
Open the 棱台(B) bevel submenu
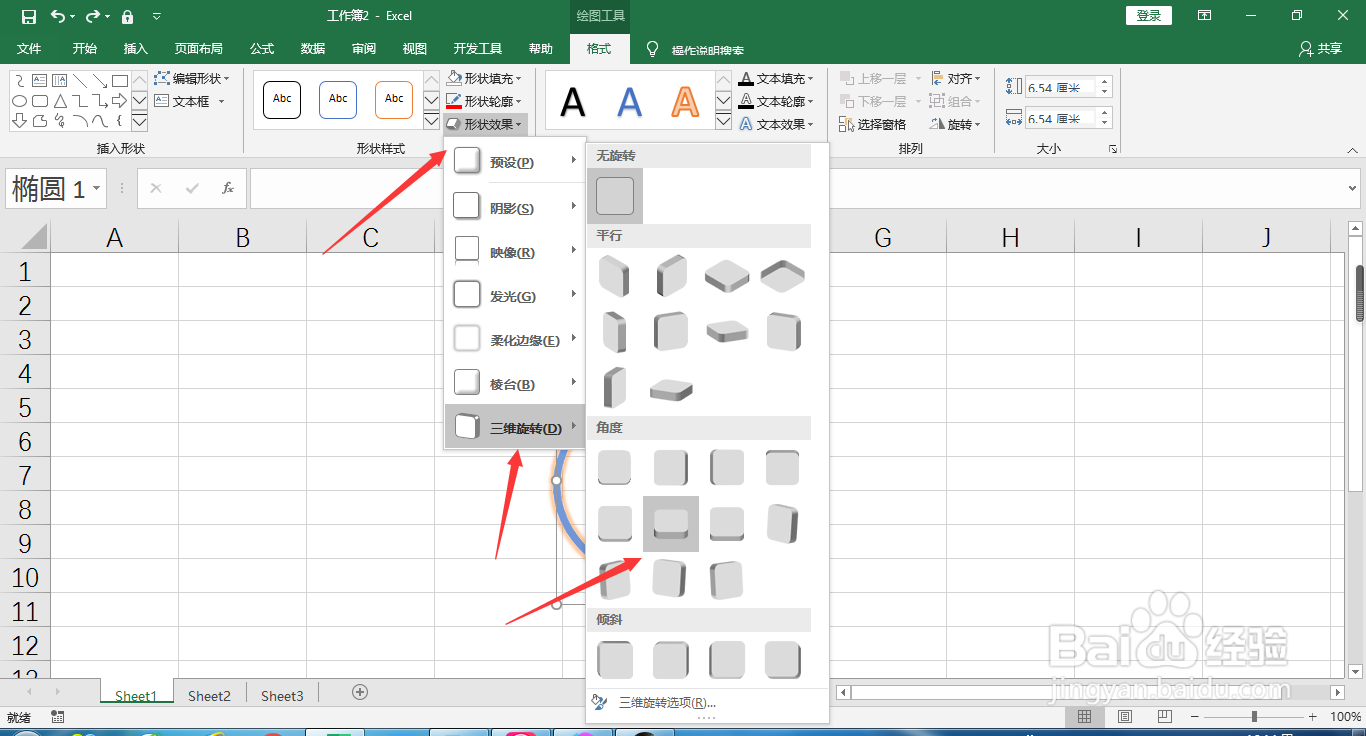coord(514,383)
